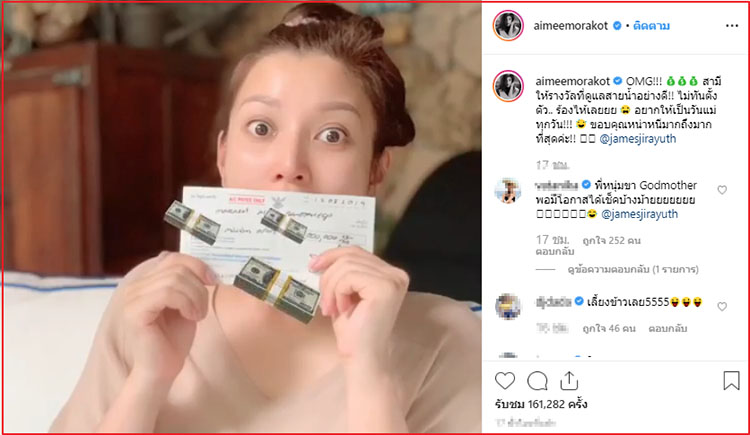Open @jamesjirayuth mention in caption

coord(638,139)
